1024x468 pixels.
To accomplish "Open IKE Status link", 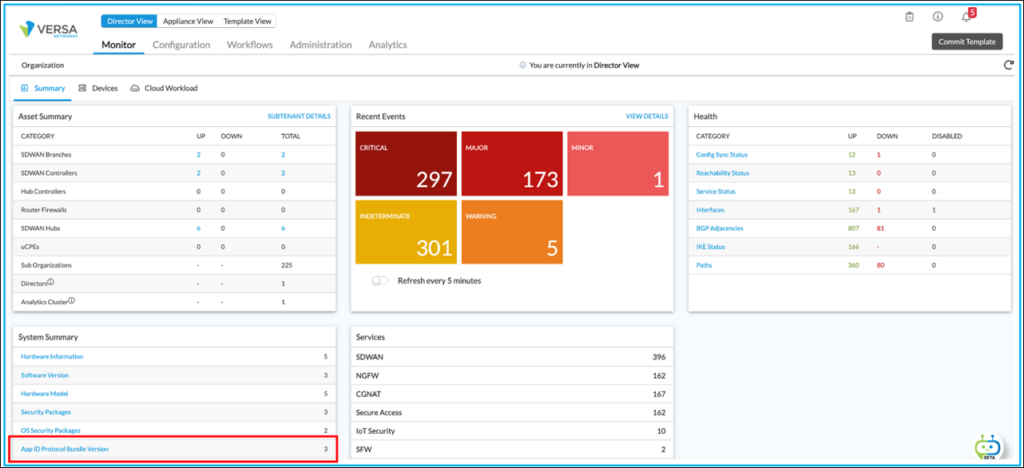I will click(x=711, y=247).
